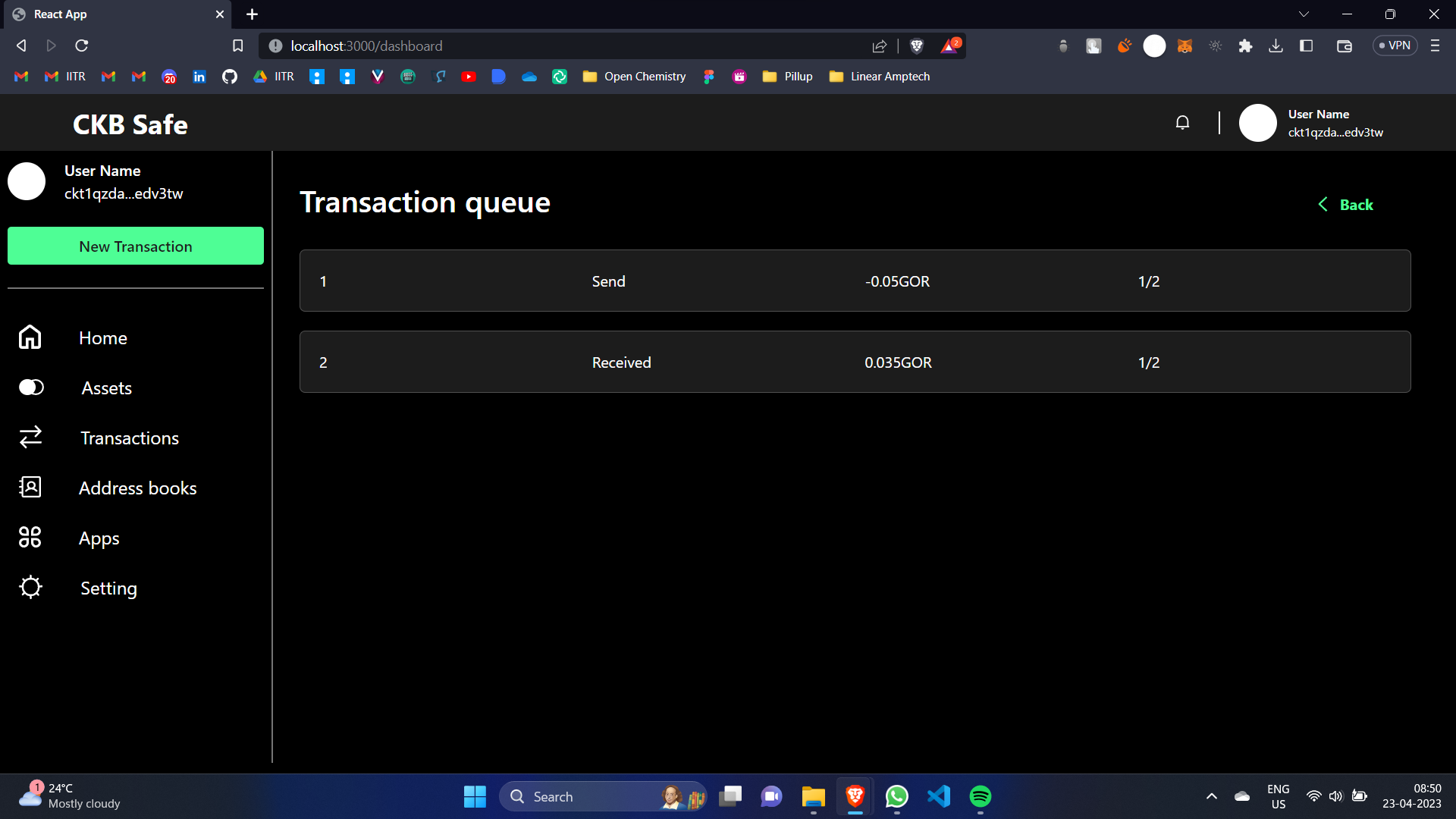
Task: Show hidden system tray icons
Action: [x=1211, y=796]
